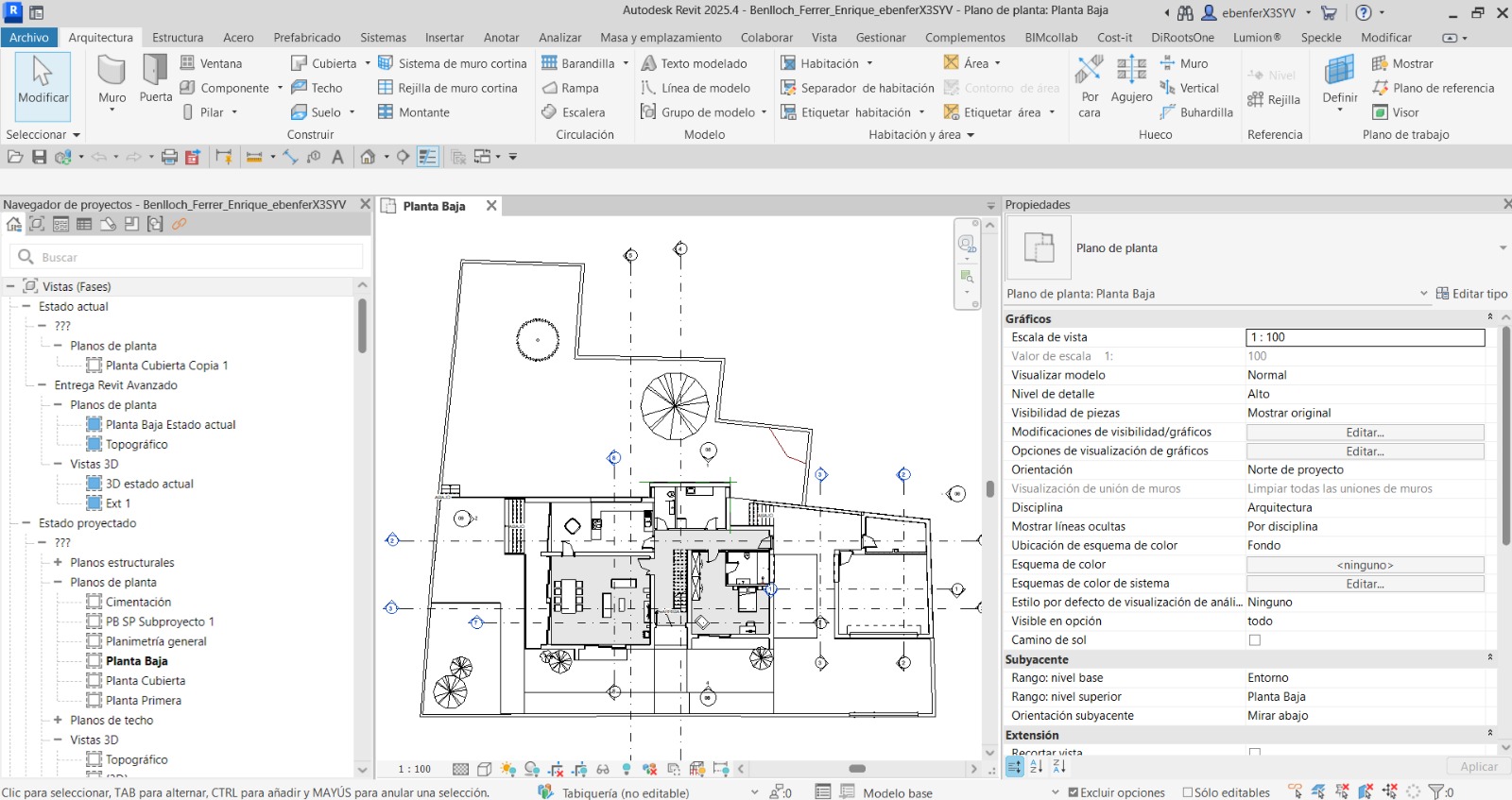1512x800 pixels.
Task: Click the ninguno color scheme button
Action: click(1365, 565)
